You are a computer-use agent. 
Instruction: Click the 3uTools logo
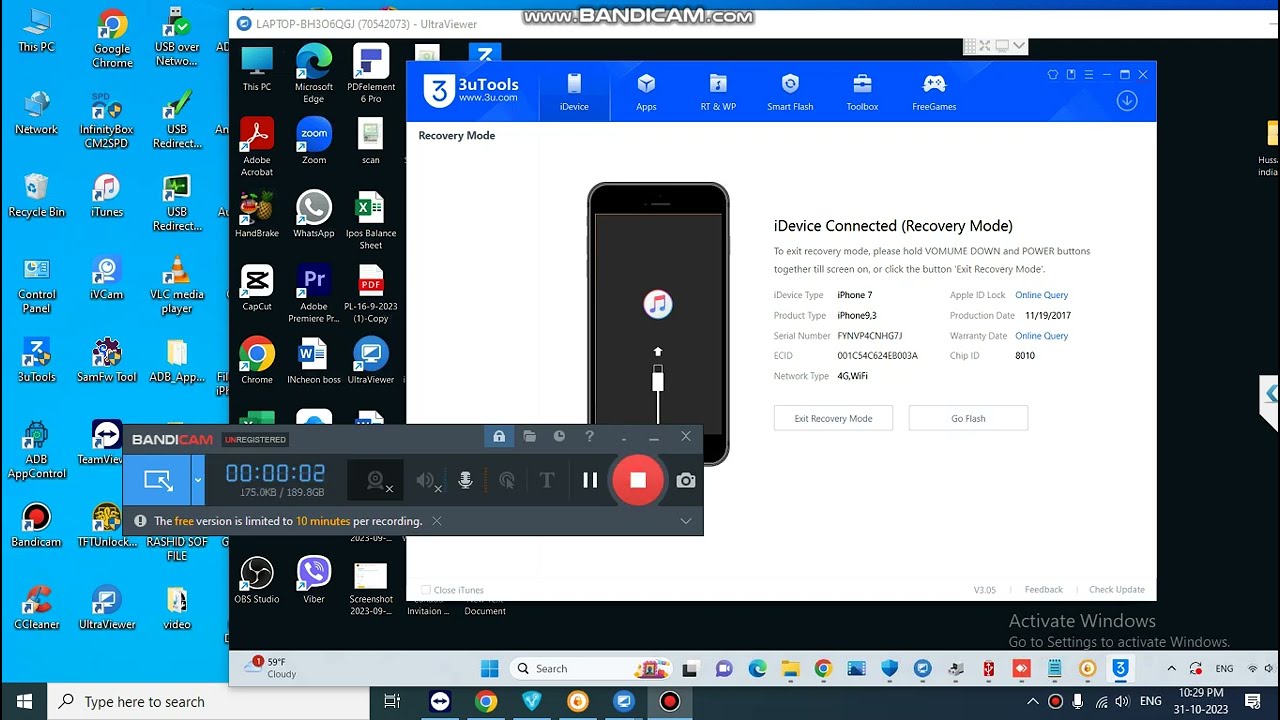pos(470,90)
